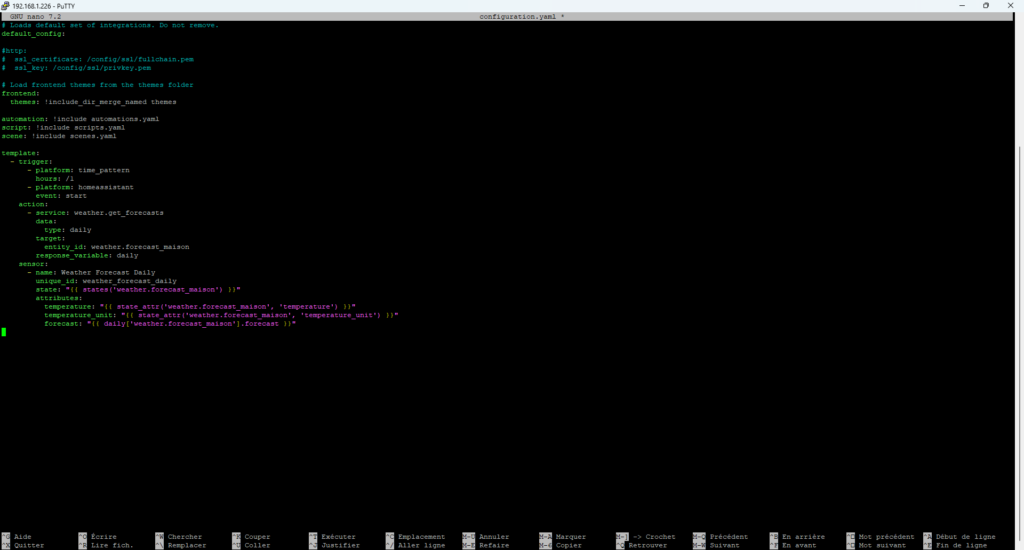
Task: Click the 'Emplacement' shortcut label
Action: 421,537
